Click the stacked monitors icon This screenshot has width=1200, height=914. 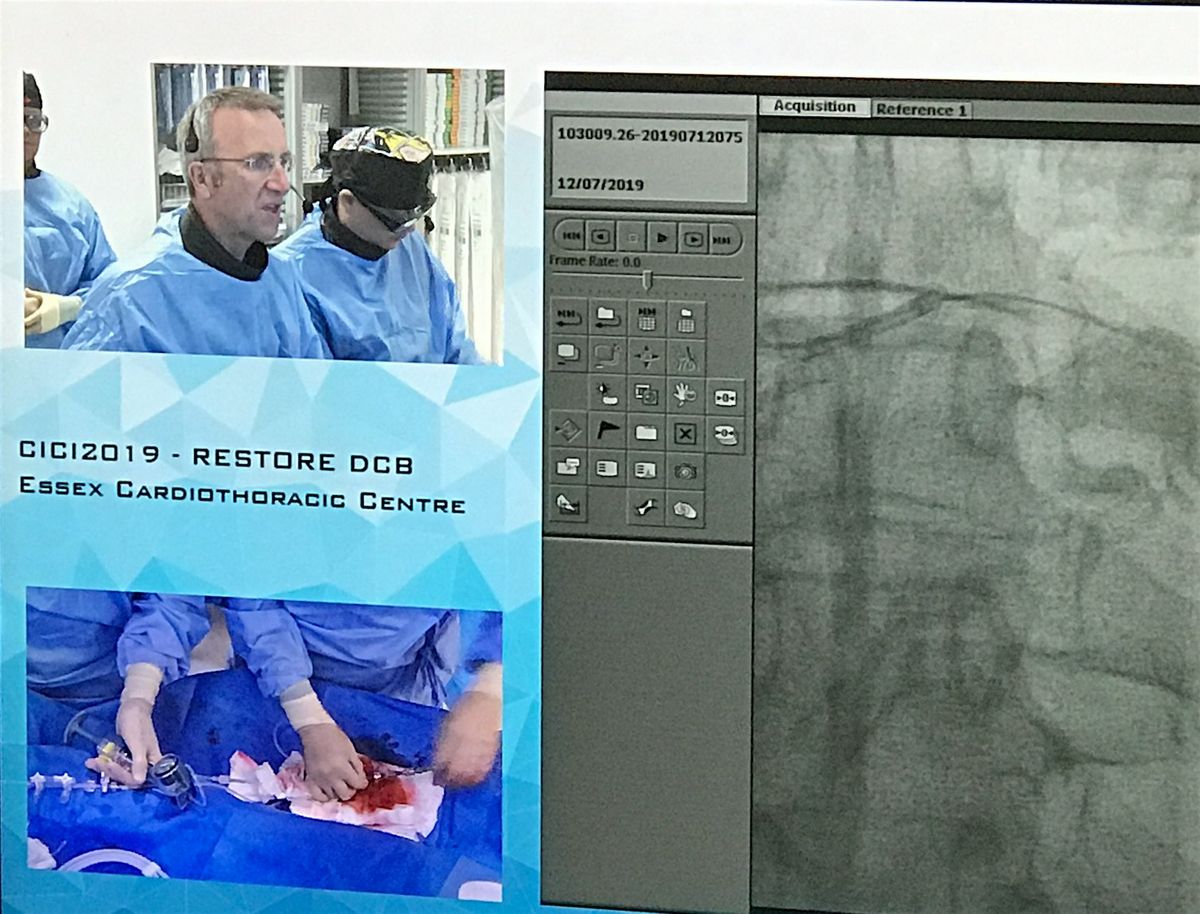pyautogui.click(x=568, y=354)
